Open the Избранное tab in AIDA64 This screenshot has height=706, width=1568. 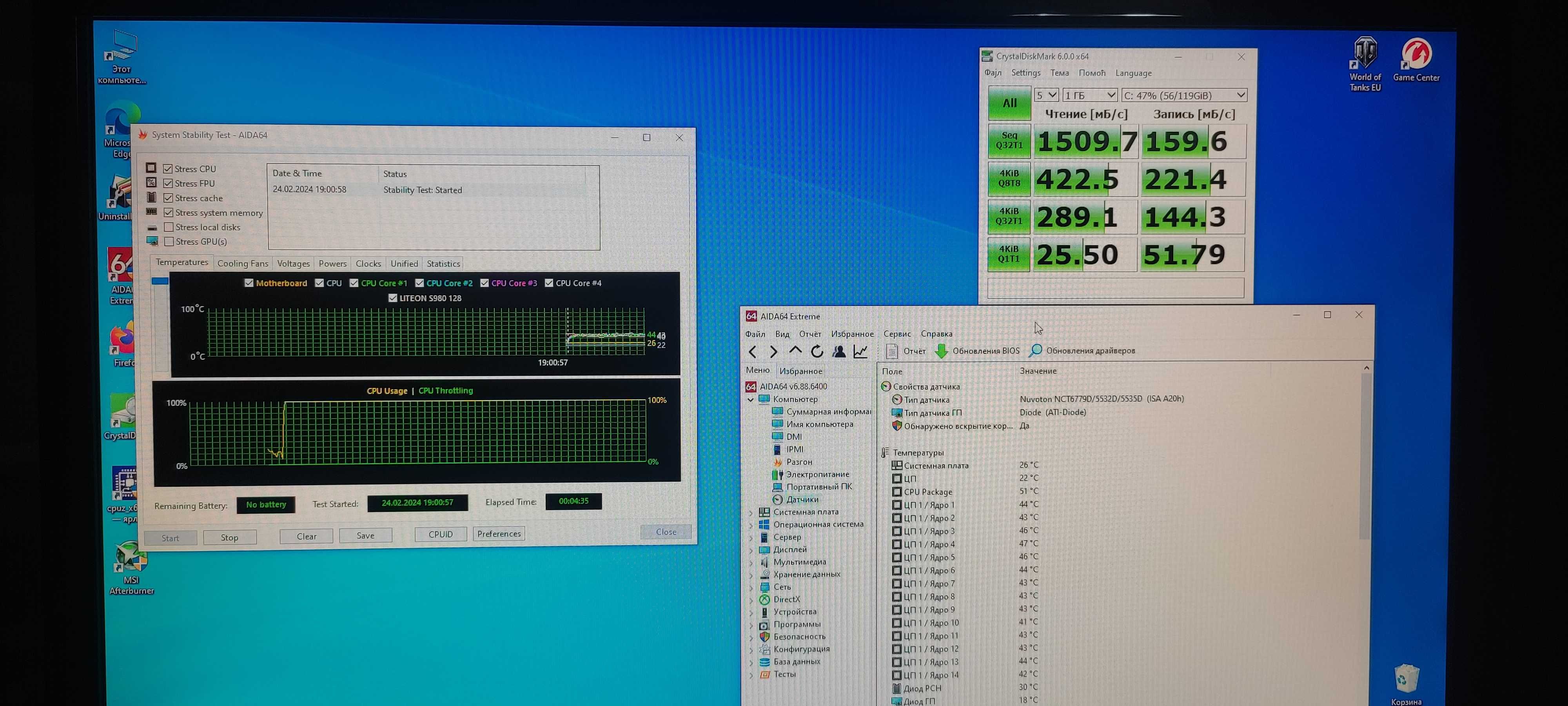click(x=800, y=371)
